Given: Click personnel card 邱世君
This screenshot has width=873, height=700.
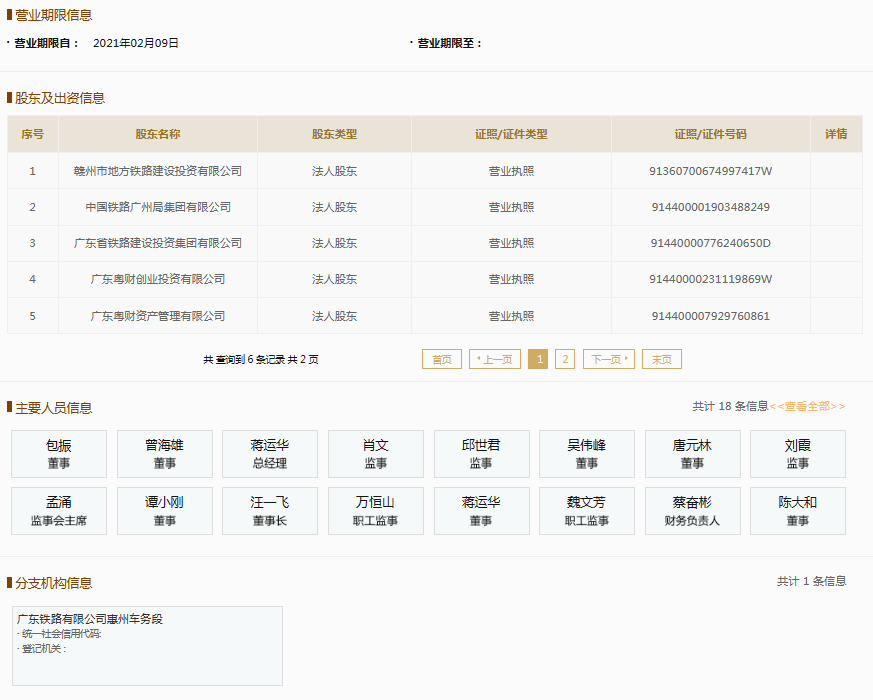Looking at the screenshot, I should (482, 454).
